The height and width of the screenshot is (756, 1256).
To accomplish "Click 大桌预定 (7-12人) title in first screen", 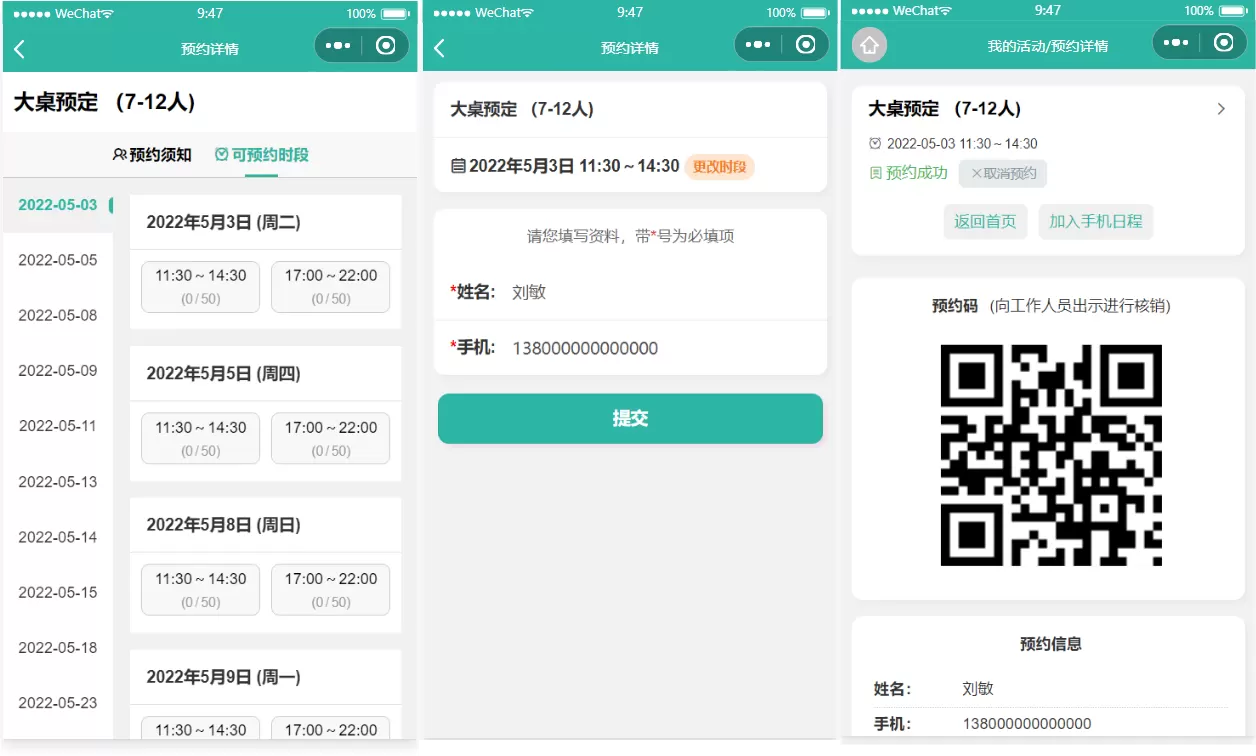I will [105, 102].
